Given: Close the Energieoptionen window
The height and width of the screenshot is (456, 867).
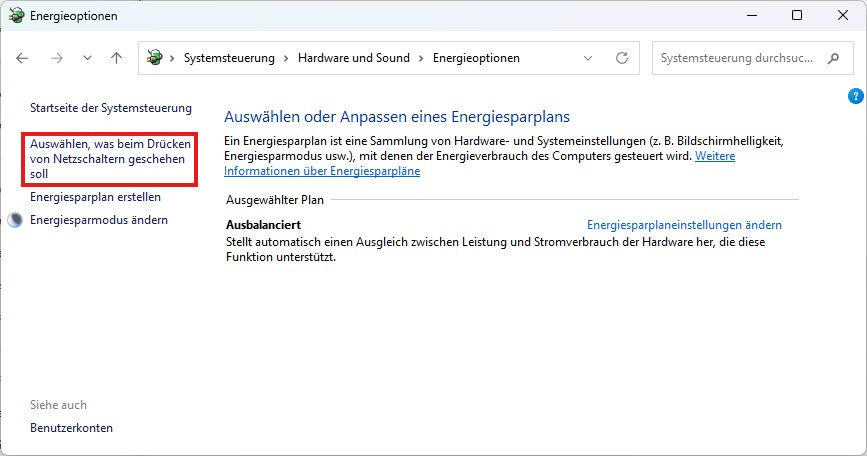Looking at the screenshot, I should pyautogui.click(x=843, y=15).
